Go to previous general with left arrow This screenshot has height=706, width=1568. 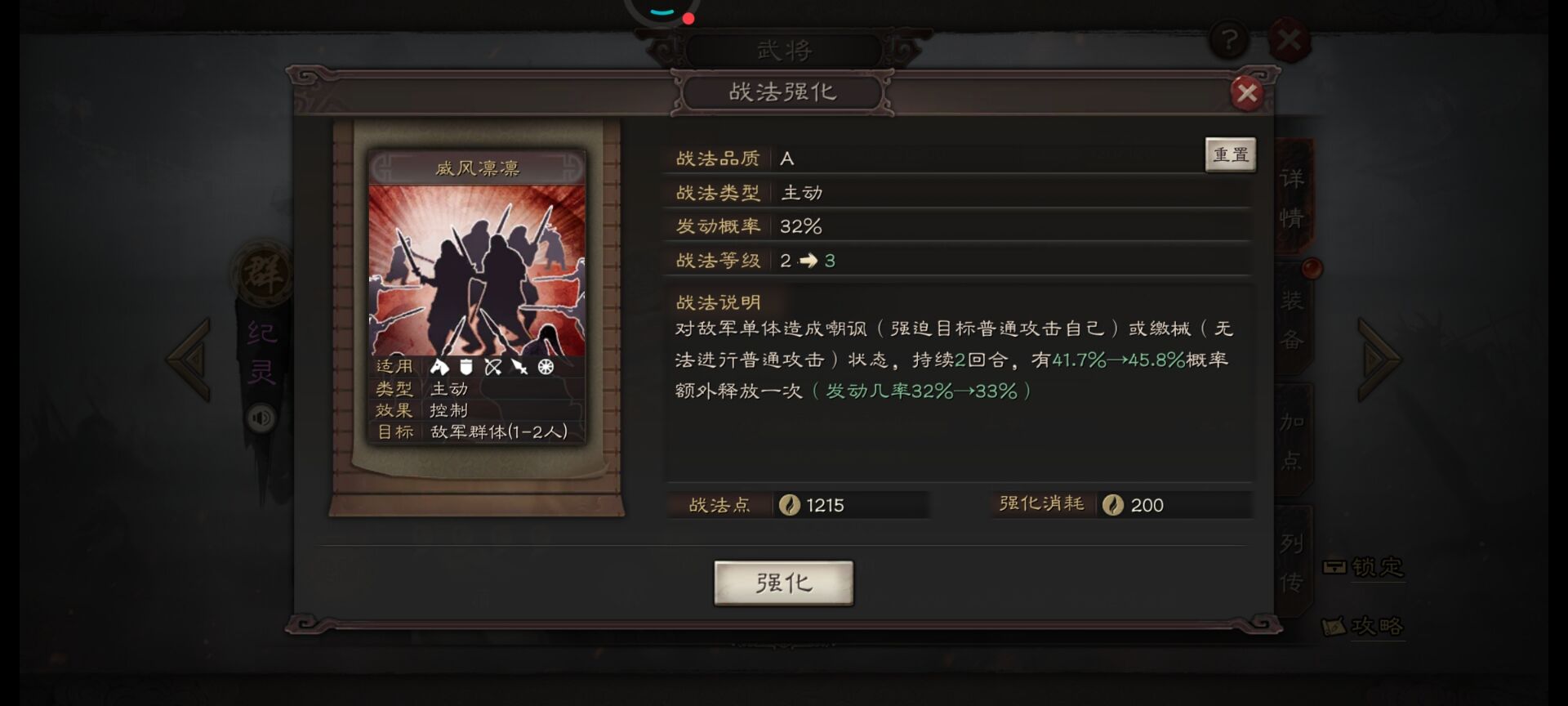point(189,359)
